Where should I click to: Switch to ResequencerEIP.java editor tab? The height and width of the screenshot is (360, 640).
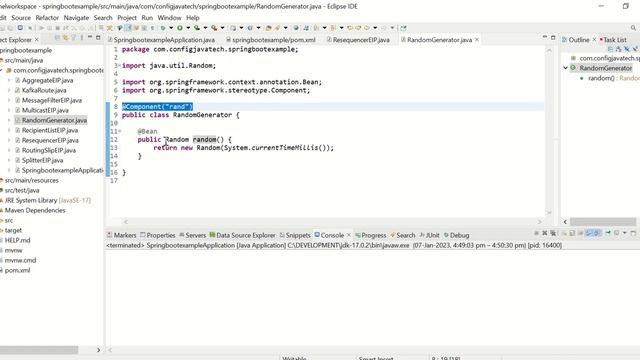pyautogui.click(x=358, y=40)
